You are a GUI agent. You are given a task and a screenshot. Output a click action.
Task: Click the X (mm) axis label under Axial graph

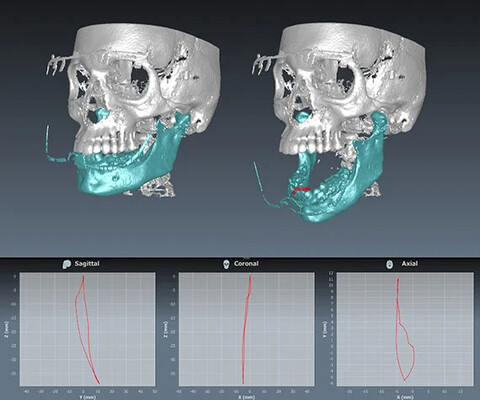pyautogui.click(x=404, y=397)
